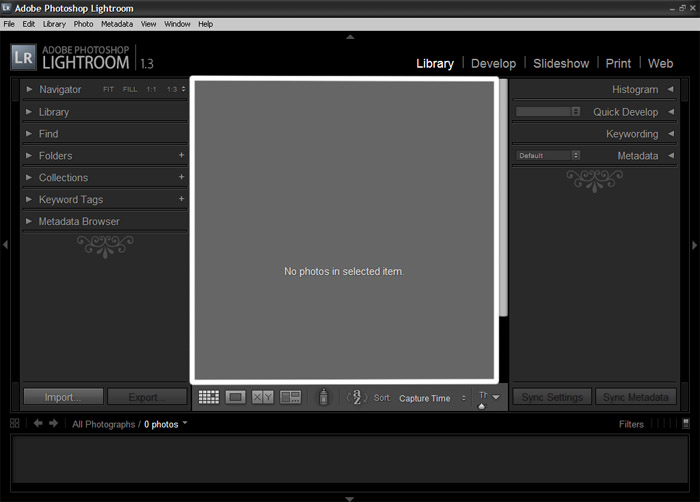Screen dimensions: 700x502
Task: Switch to the Web module
Action: coord(660,63)
